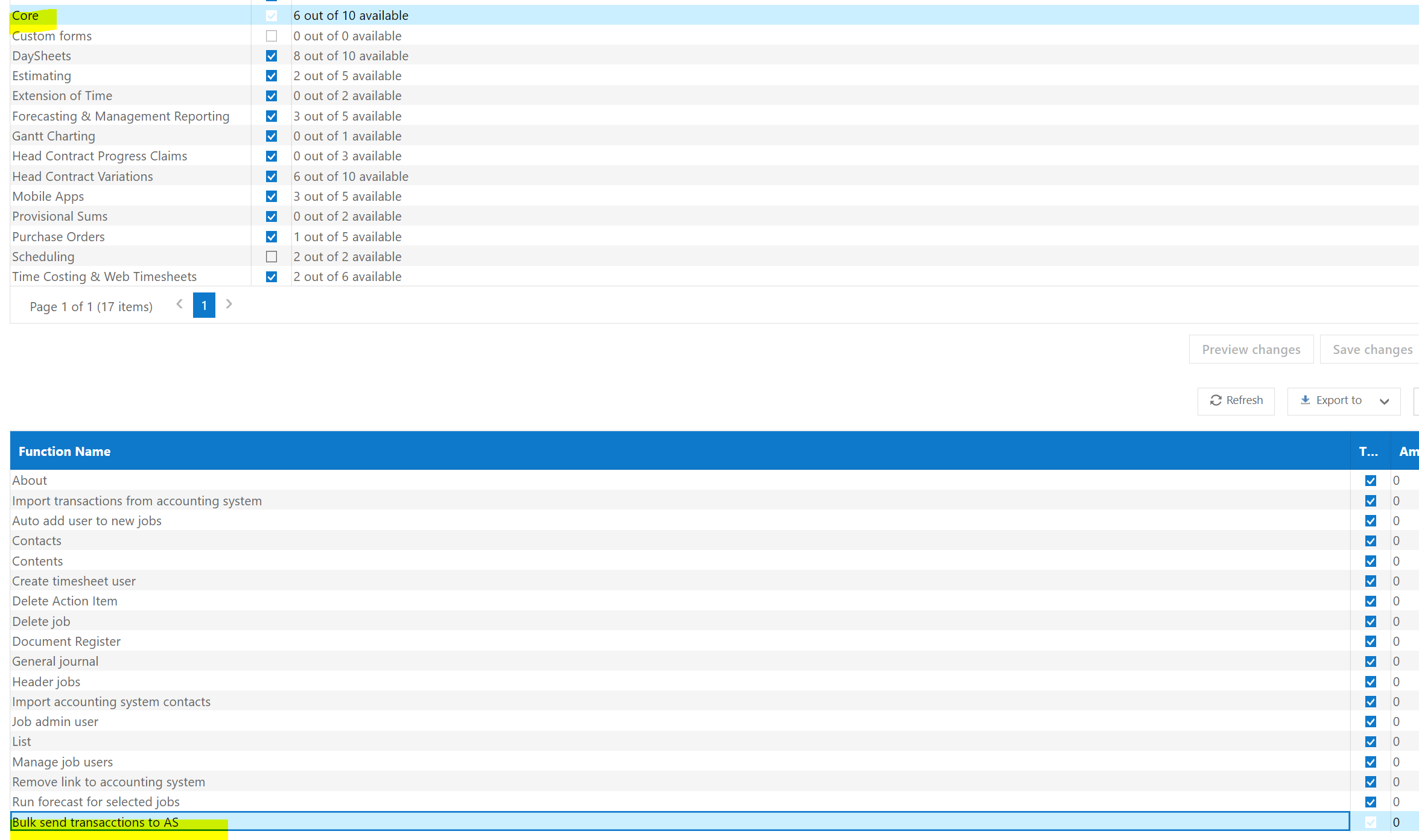Toggle General journal function checkbox
The width and height of the screenshot is (1419, 840).
tap(1371, 662)
